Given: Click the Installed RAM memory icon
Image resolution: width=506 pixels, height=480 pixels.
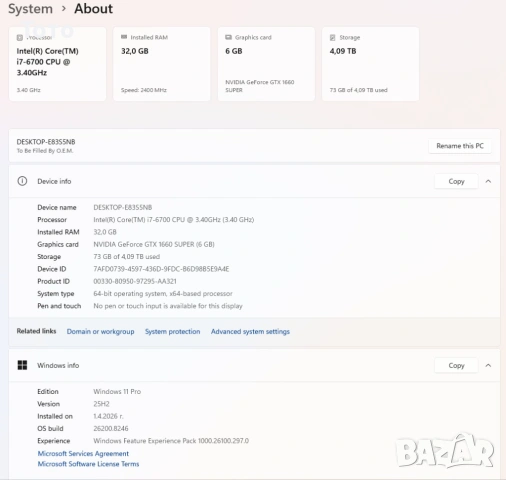Looking at the screenshot, I should coord(124,37).
